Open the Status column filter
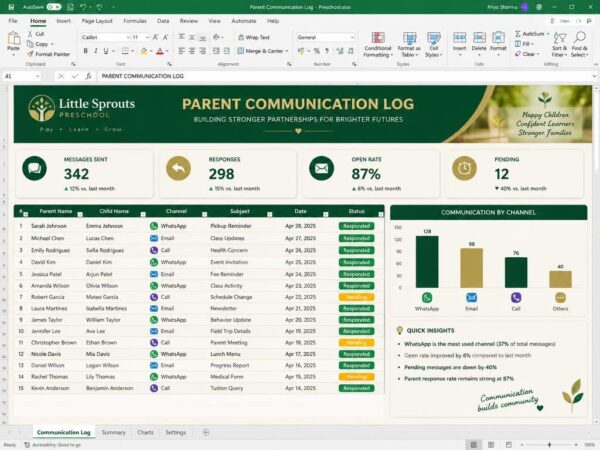Screen dimensions: 600x450 click(x=381, y=214)
